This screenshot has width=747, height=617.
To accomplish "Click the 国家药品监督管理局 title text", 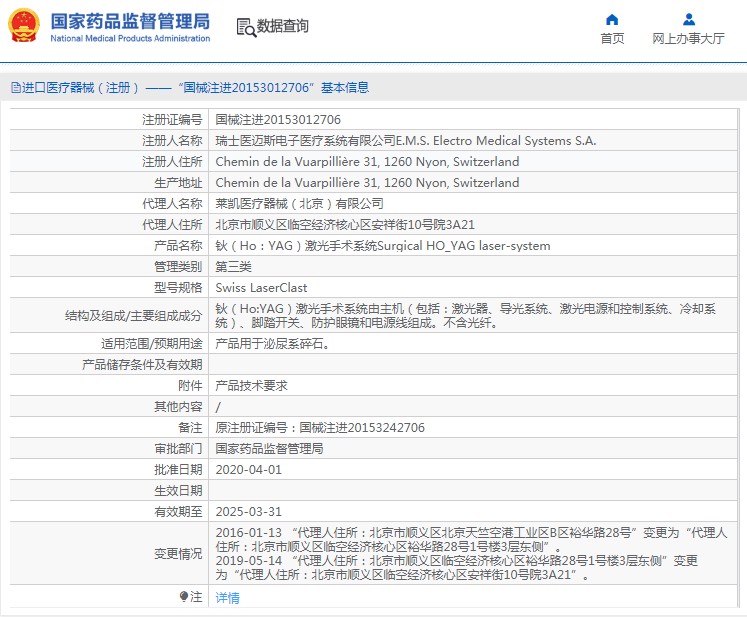I will coord(130,20).
